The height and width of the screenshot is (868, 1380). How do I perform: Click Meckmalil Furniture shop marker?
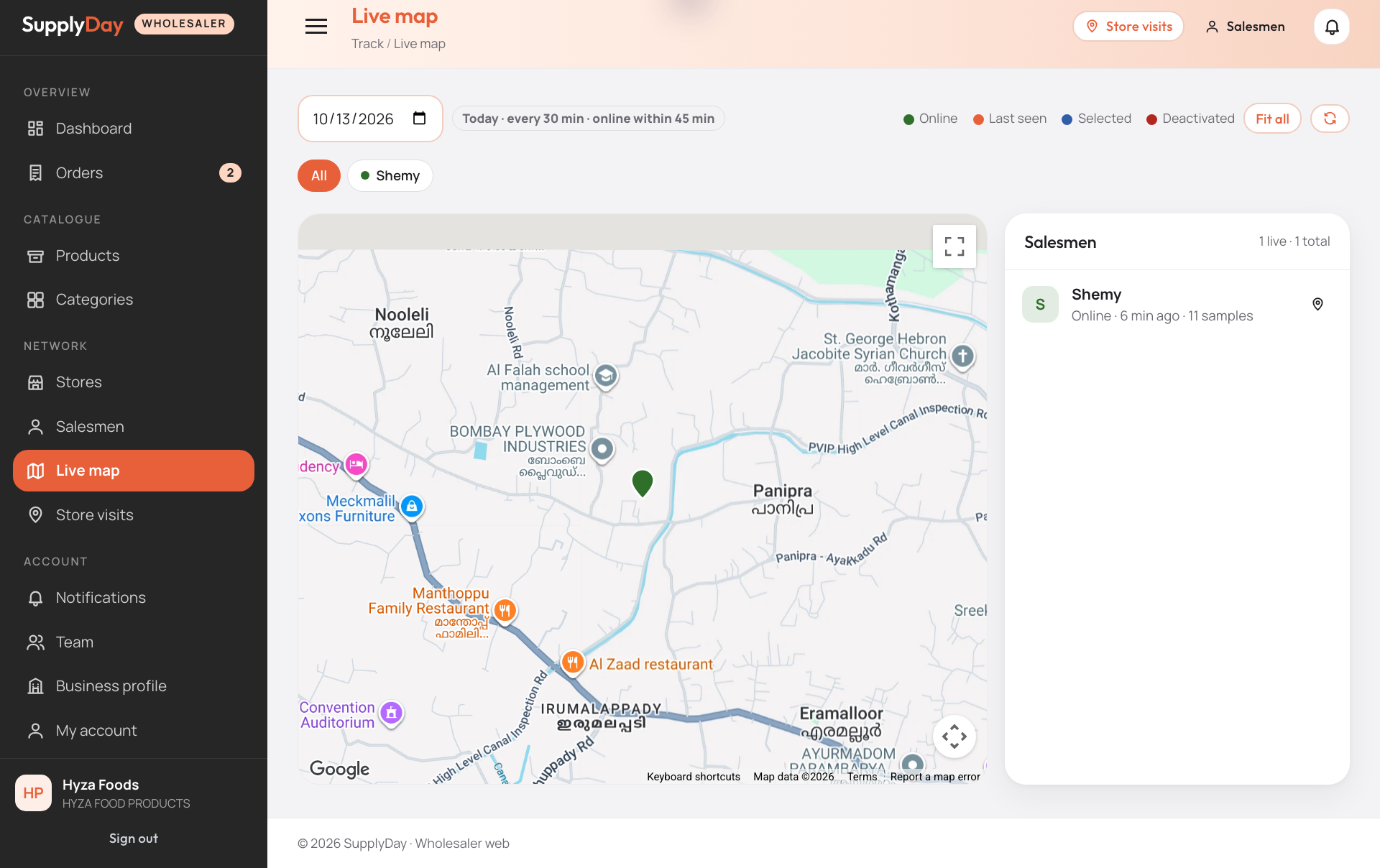pos(412,507)
